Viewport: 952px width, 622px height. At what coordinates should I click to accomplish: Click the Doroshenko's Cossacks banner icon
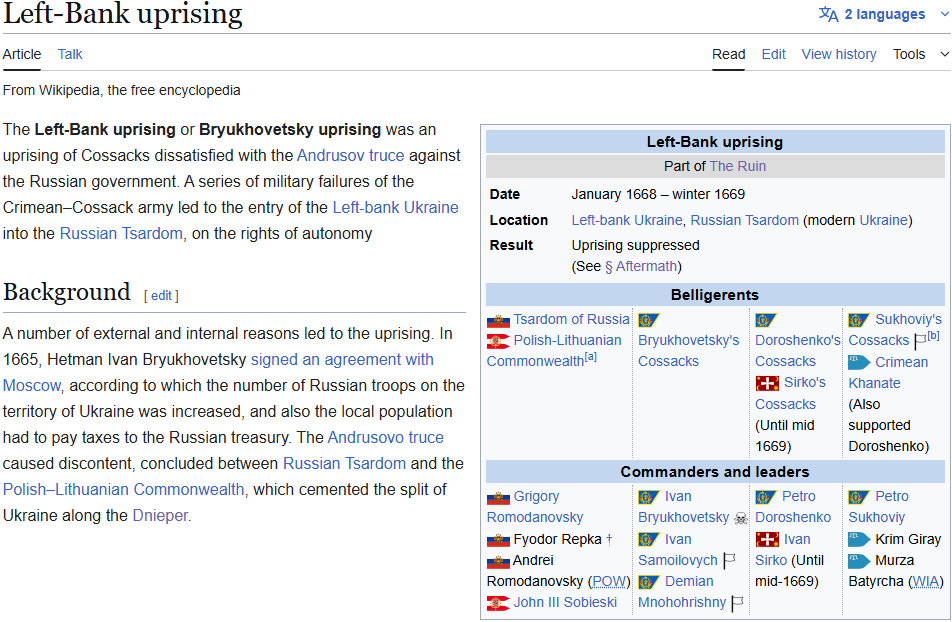(x=766, y=320)
